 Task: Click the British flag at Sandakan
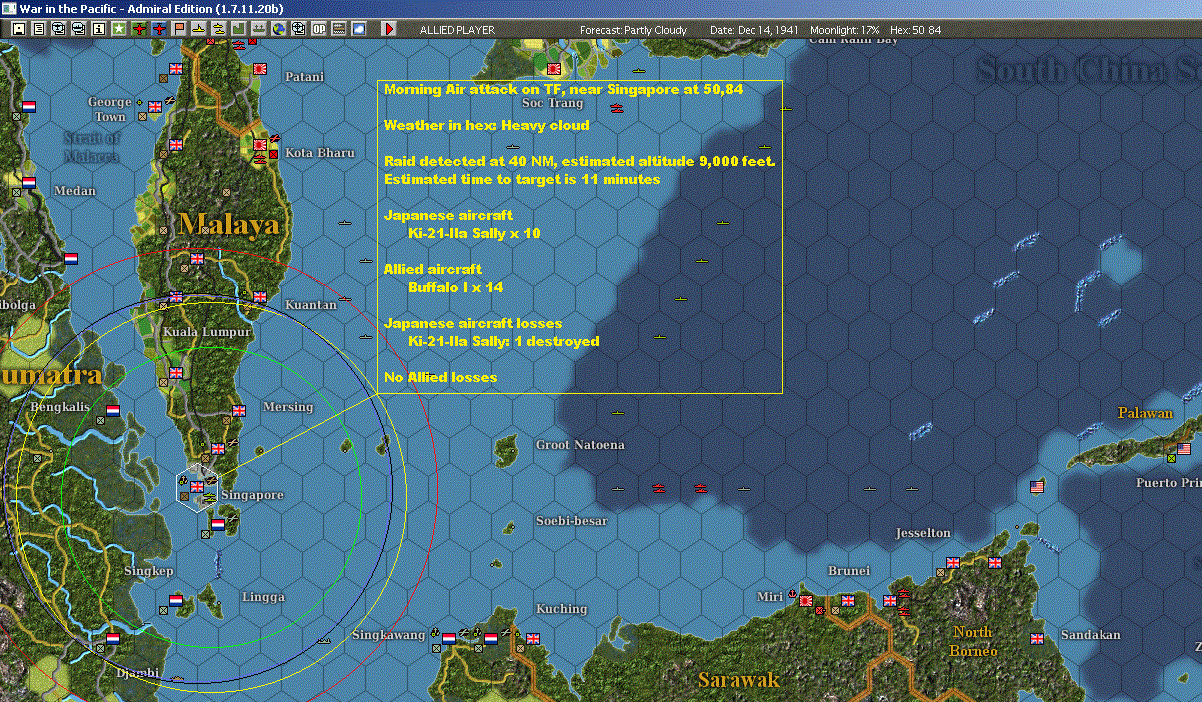1037,638
